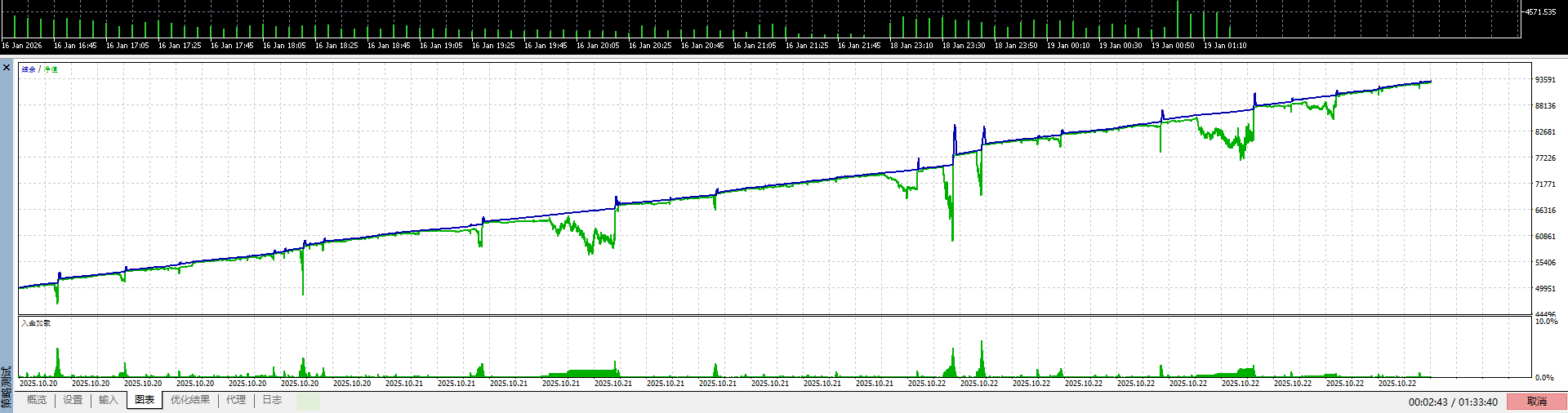Click the 19 Jan 01:10 time label
This screenshot has height=413, width=1568.
point(1225,46)
